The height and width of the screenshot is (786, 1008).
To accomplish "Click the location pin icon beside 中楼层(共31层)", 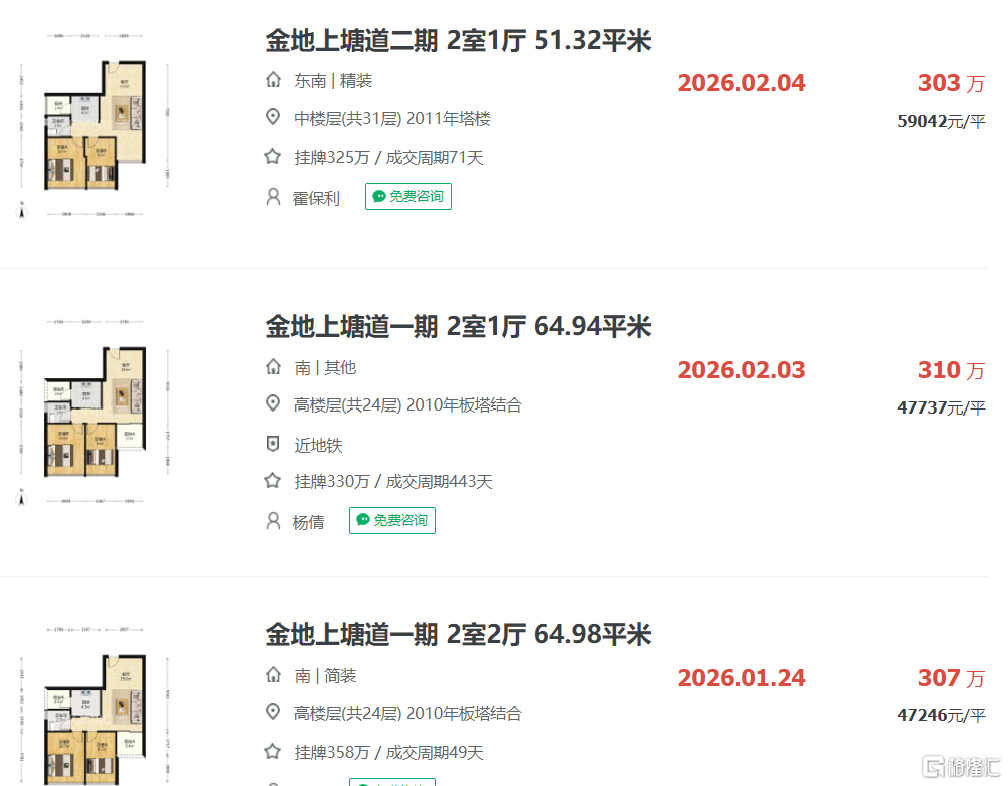I will [x=273, y=118].
